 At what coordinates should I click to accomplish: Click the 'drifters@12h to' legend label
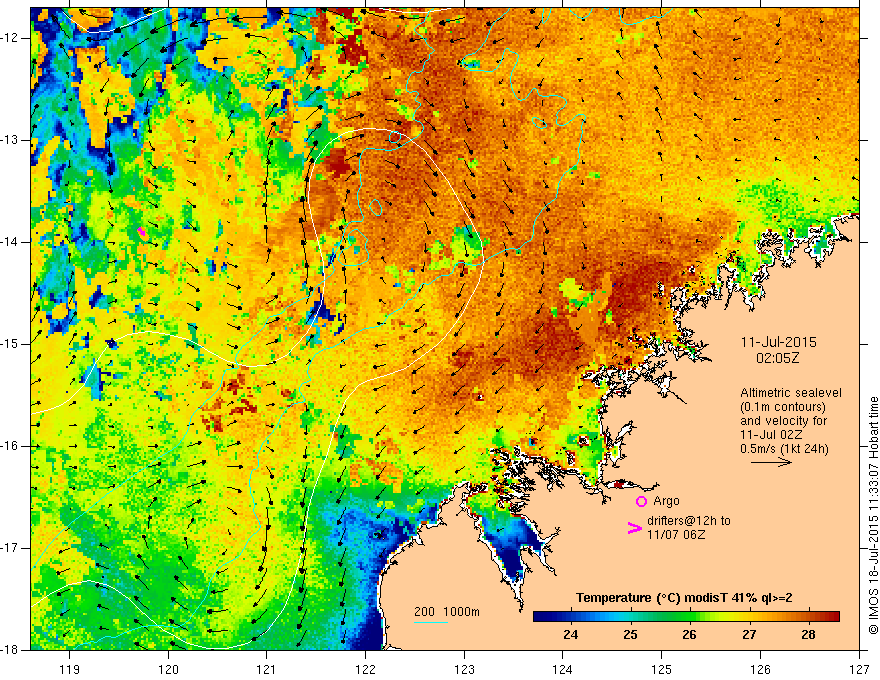point(689,521)
